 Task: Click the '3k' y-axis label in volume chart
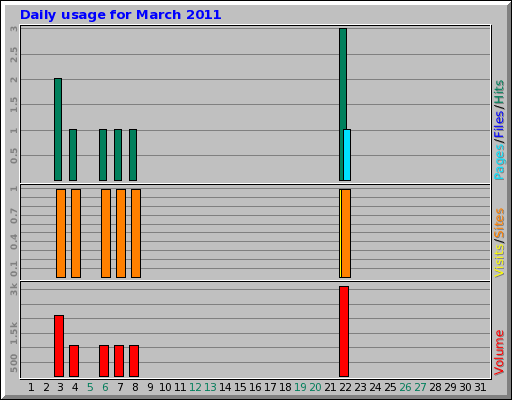coord(14,290)
